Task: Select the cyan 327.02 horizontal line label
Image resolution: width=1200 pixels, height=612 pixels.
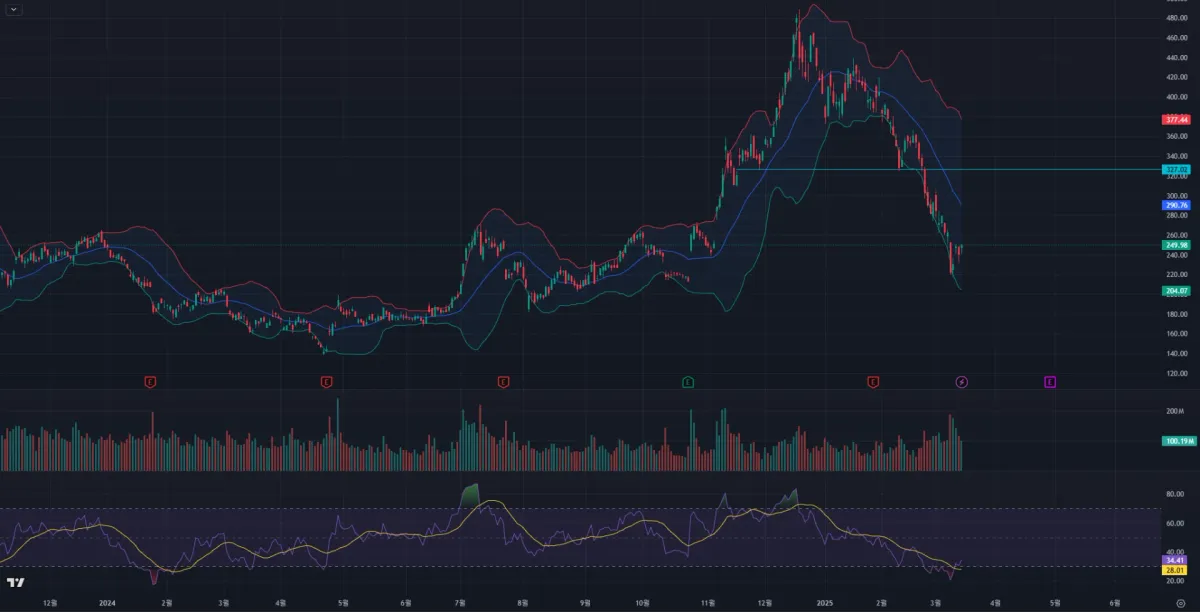Action: [x=1176, y=170]
